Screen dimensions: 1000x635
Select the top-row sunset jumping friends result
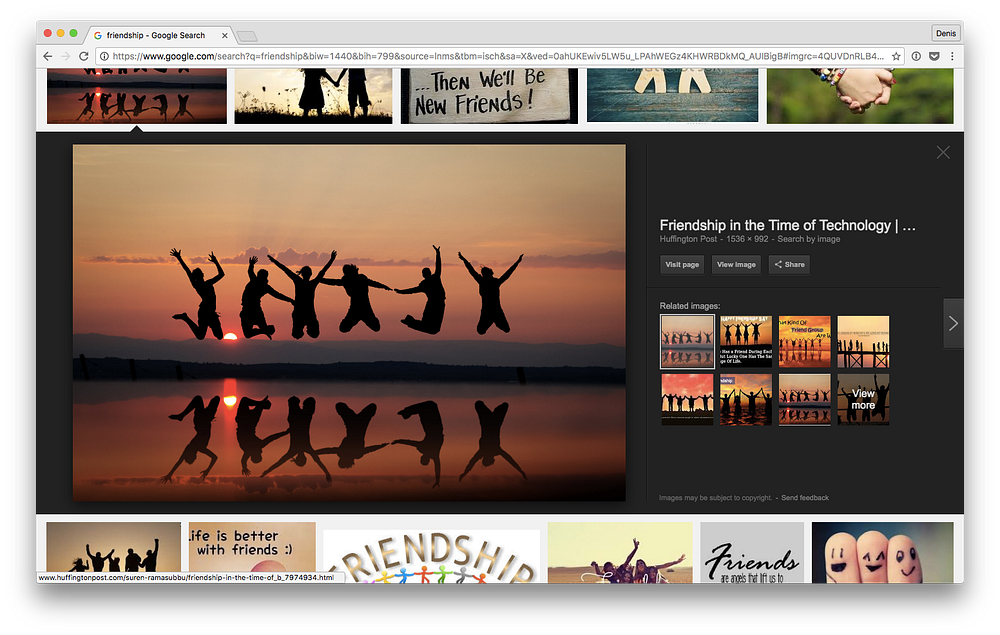[x=136, y=96]
